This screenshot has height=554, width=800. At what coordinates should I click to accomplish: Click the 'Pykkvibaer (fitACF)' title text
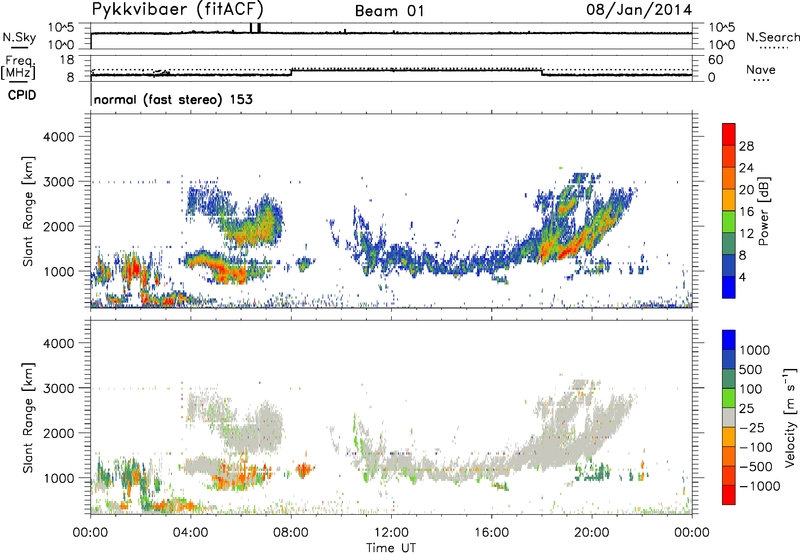177,10
